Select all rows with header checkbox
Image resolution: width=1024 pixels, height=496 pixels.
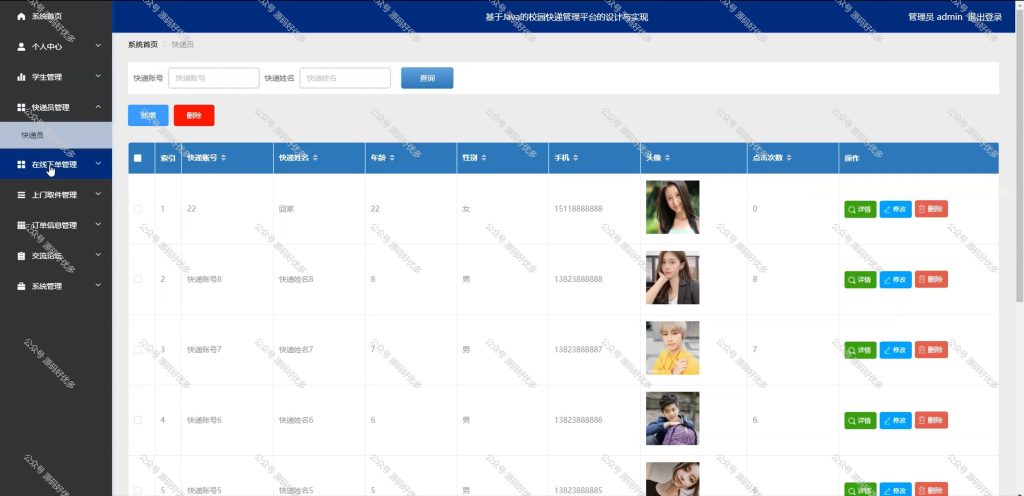click(x=137, y=158)
